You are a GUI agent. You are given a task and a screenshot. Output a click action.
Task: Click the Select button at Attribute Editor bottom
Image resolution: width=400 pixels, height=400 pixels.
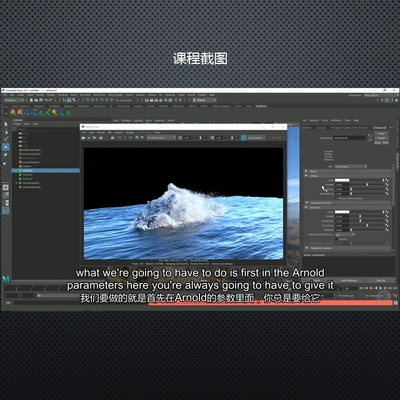click(317, 280)
